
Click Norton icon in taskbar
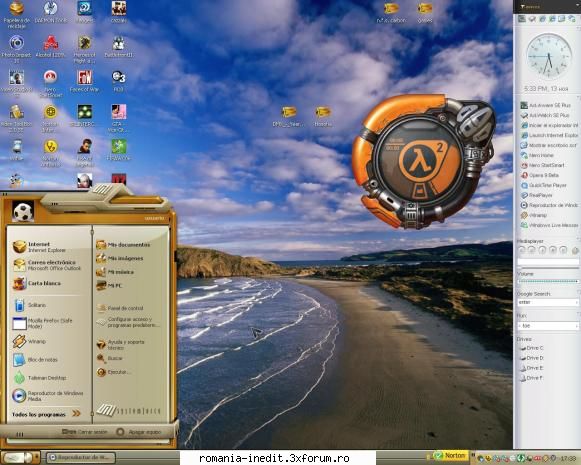click(450, 455)
